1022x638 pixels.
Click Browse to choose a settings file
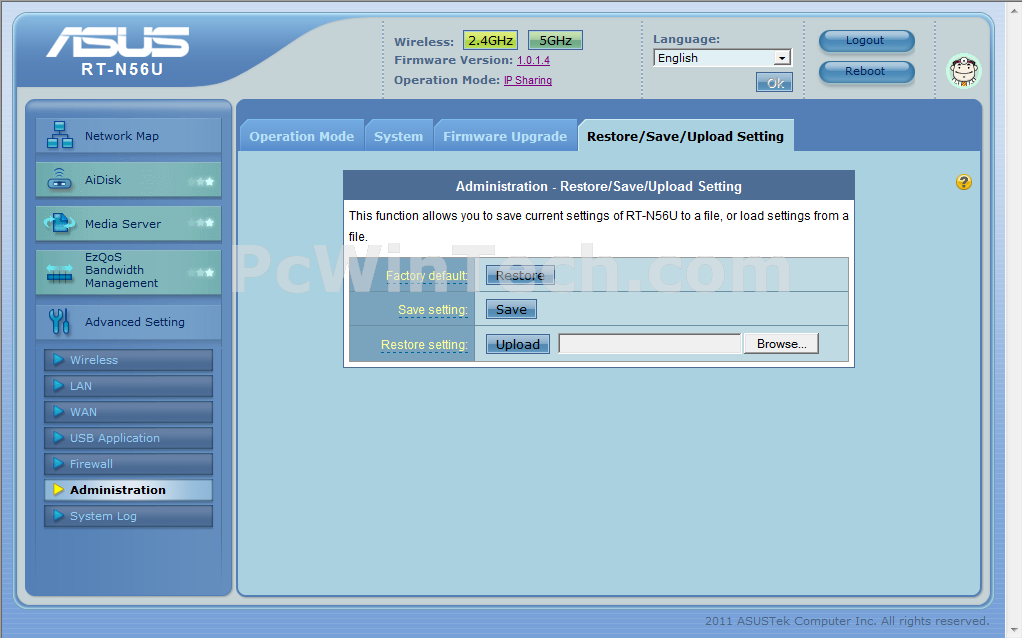point(781,344)
